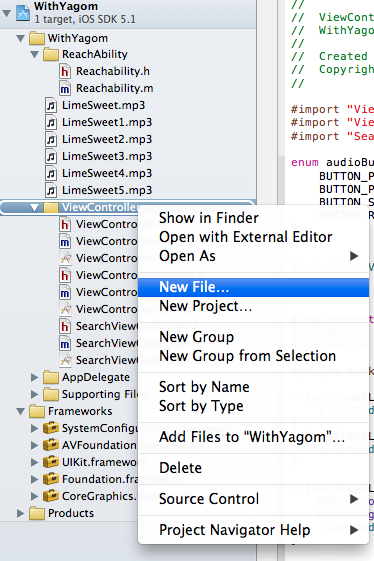Open the Project Navigator Help submenu
Viewport: 374px width, 561px height.
point(253,530)
